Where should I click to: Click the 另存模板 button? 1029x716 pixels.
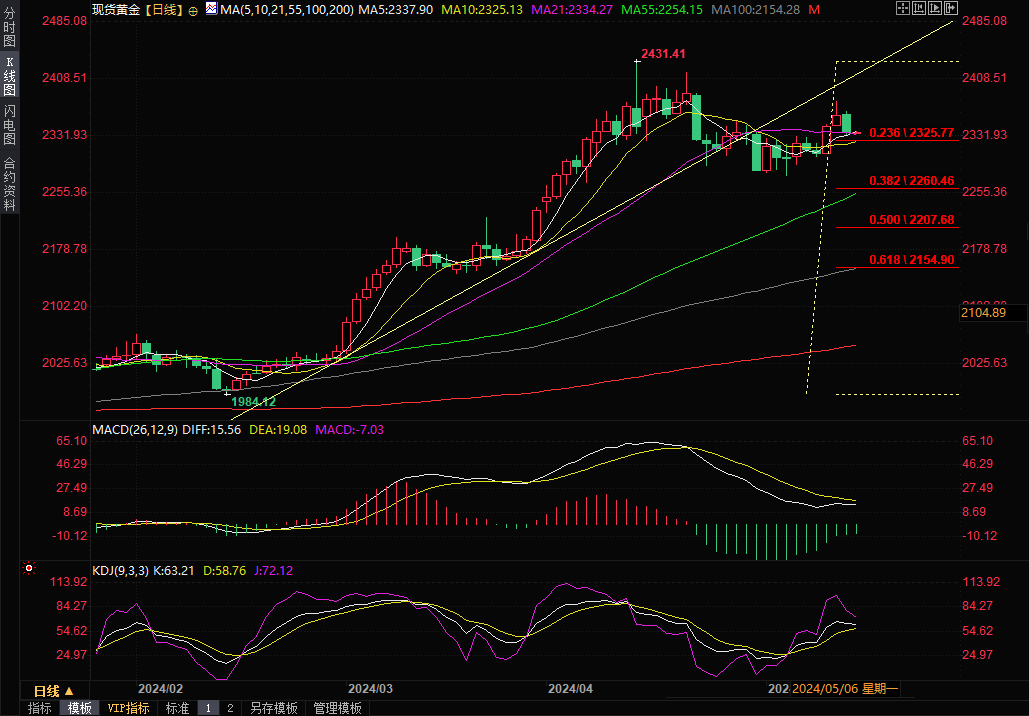click(x=273, y=708)
